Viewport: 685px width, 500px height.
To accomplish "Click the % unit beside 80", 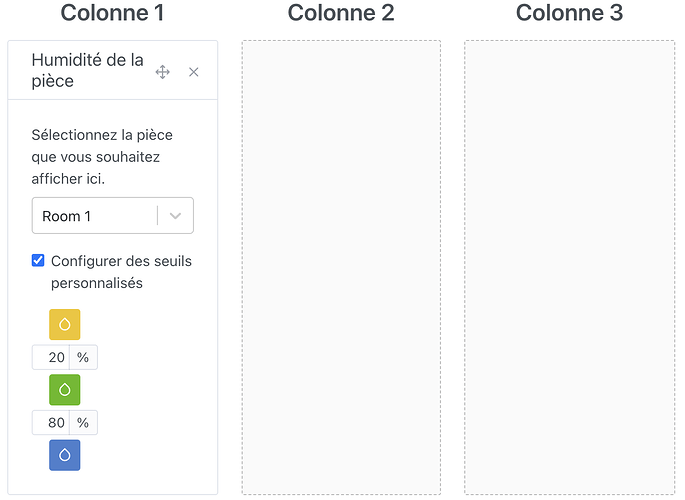I will (x=83, y=423).
